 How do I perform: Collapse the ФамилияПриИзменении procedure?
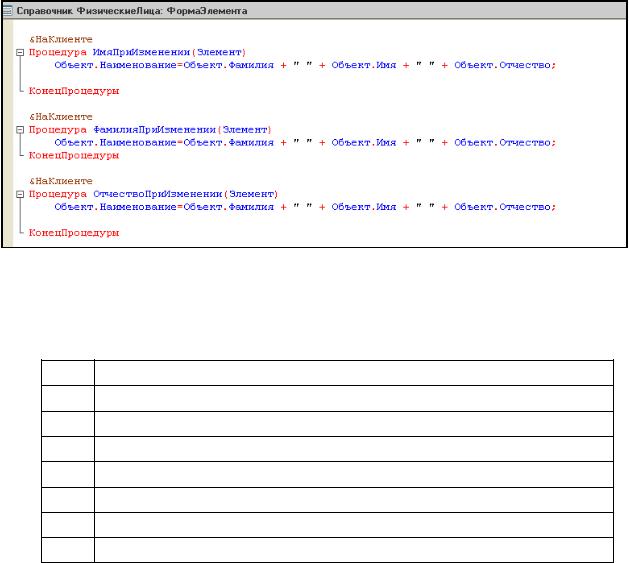pos(20,130)
